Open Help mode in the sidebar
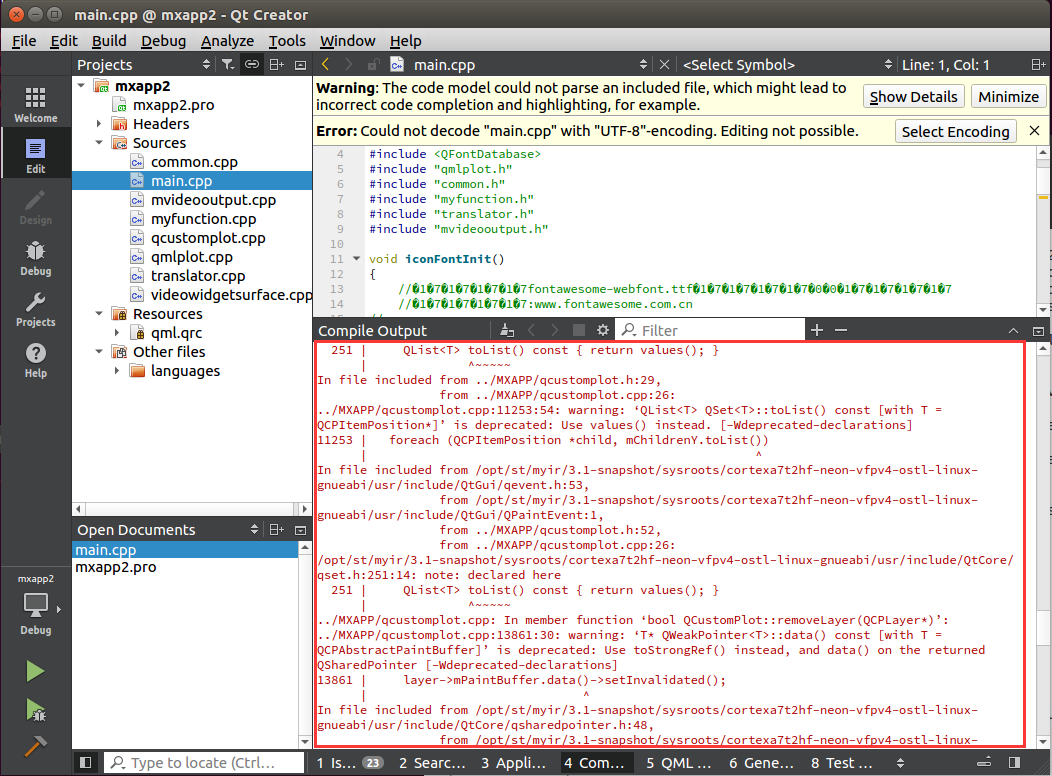 [x=35, y=360]
